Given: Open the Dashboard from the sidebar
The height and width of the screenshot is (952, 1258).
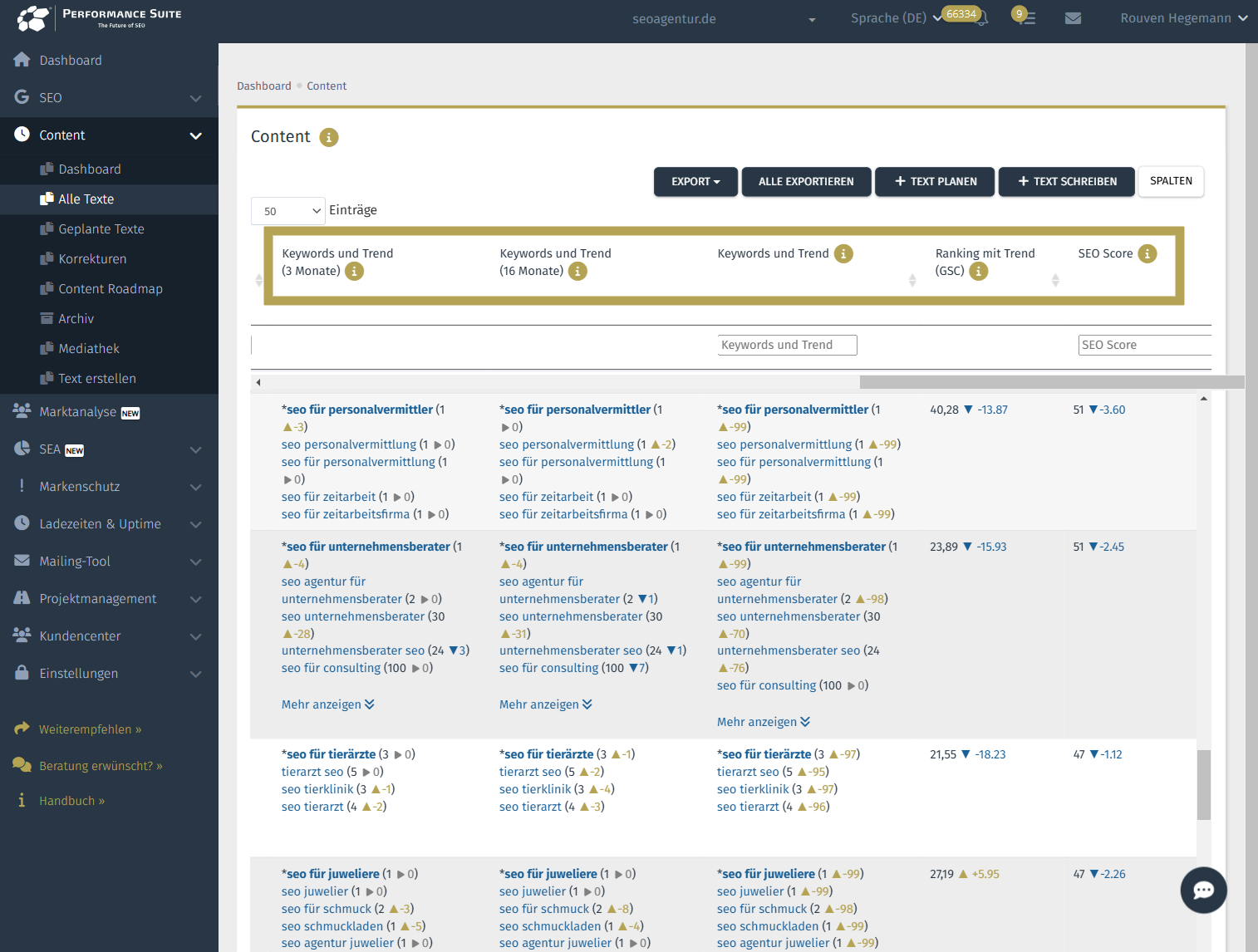Looking at the screenshot, I should pos(70,60).
